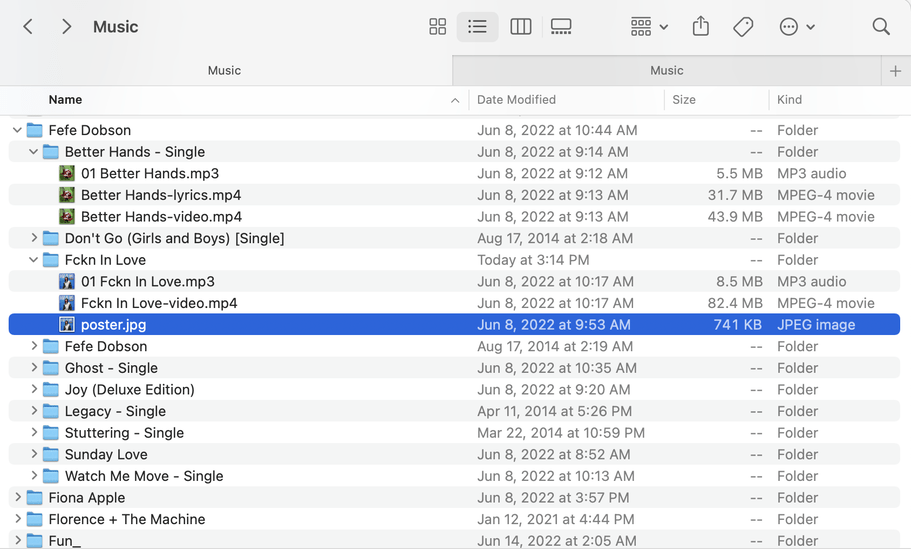Click the poster.jpg thumbnail icon

point(67,324)
